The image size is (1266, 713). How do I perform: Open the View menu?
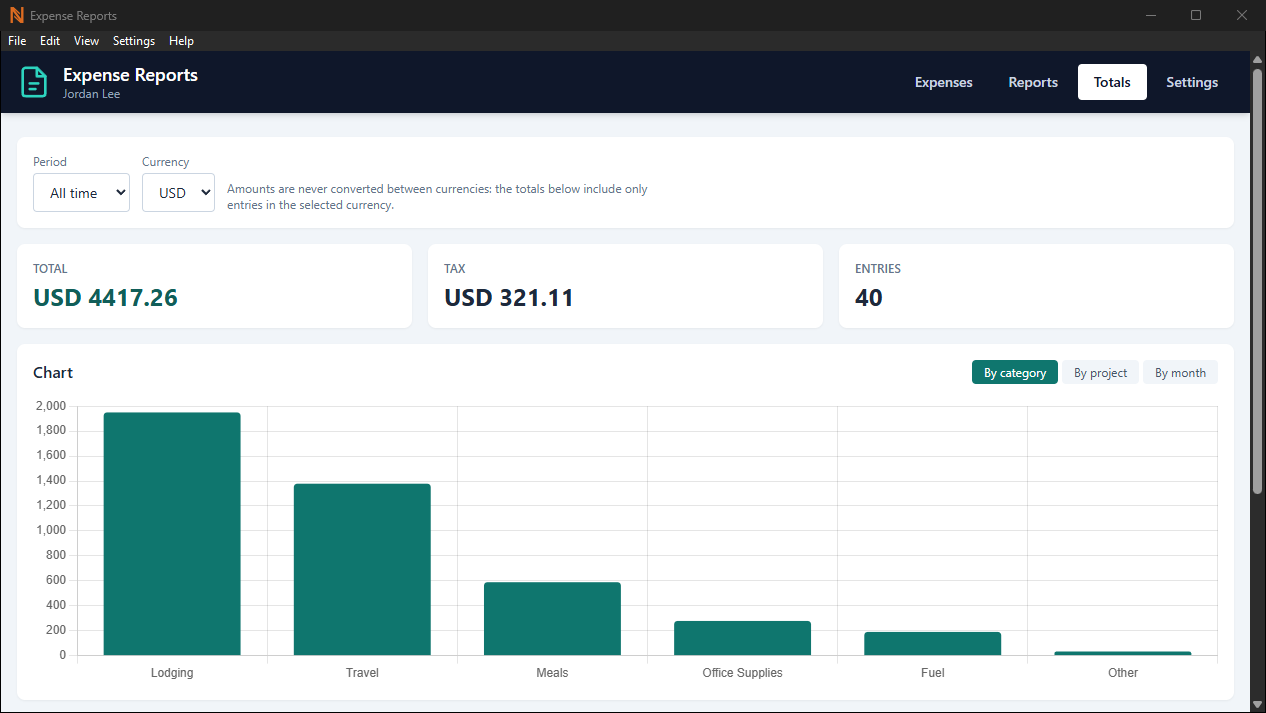coord(86,41)
